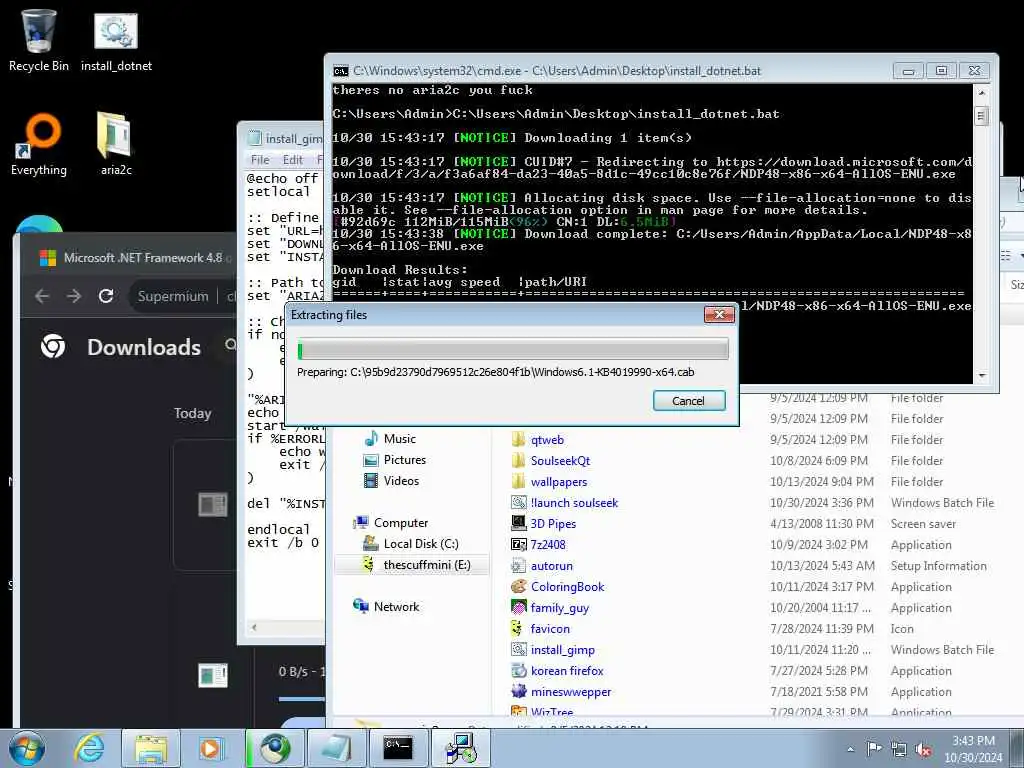
Task: Select the Everything desktop shortcut
Action: tap(39, 144)
